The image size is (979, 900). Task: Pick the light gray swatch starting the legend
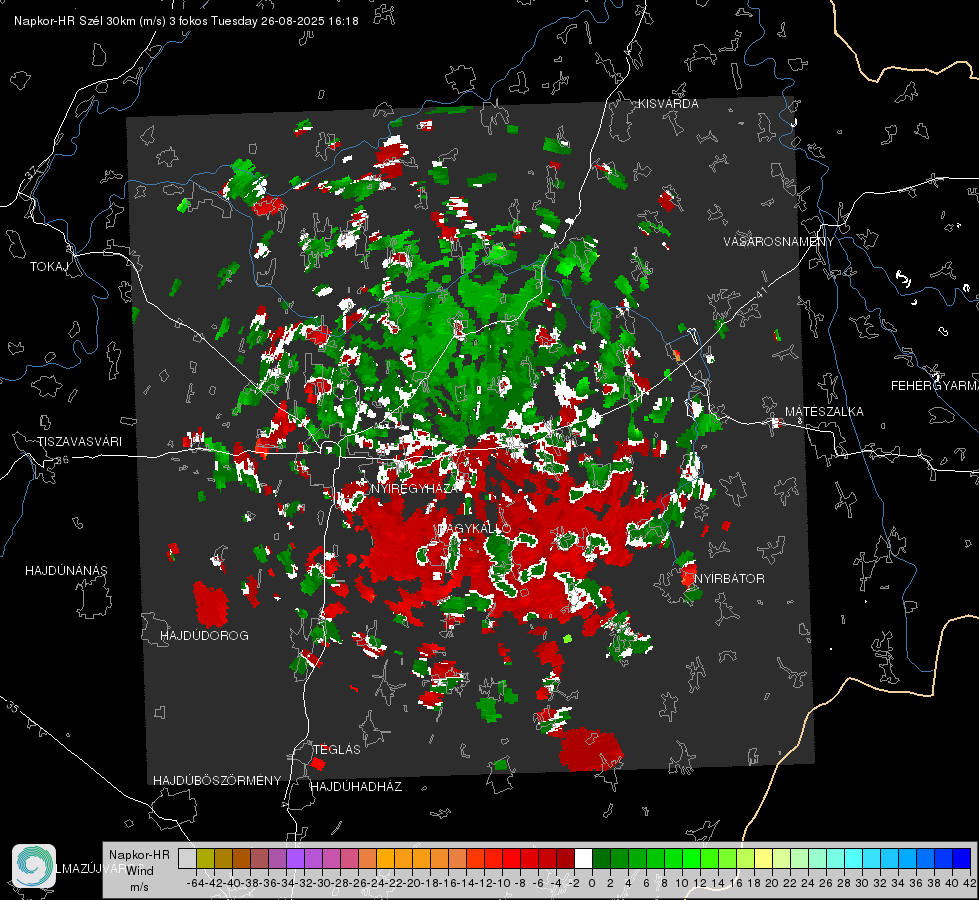coord(187,858)
